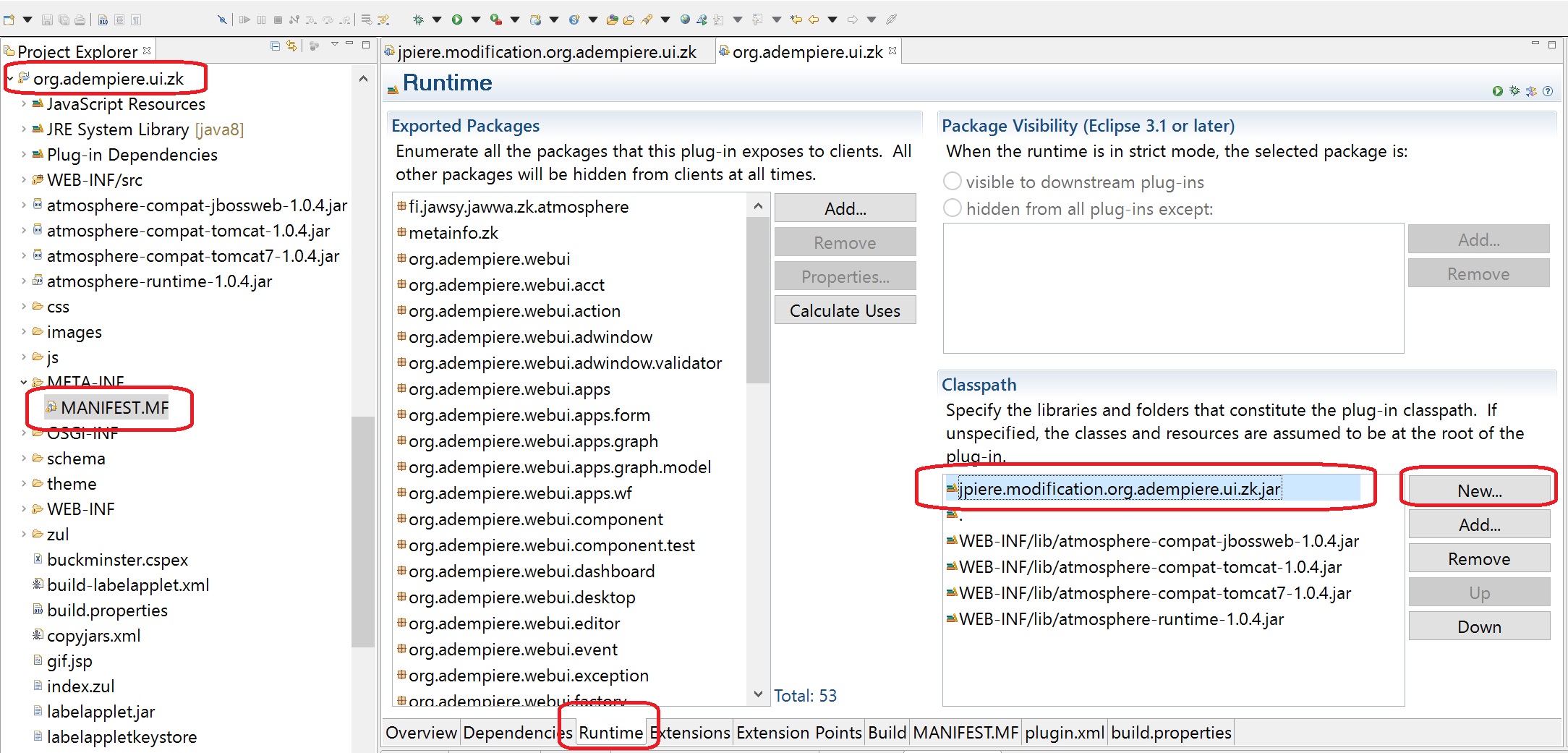Click the Open Type icon in toolbar
This screenshot has height=753, width=1568.
pyautogui.click(x=612, y=20)
